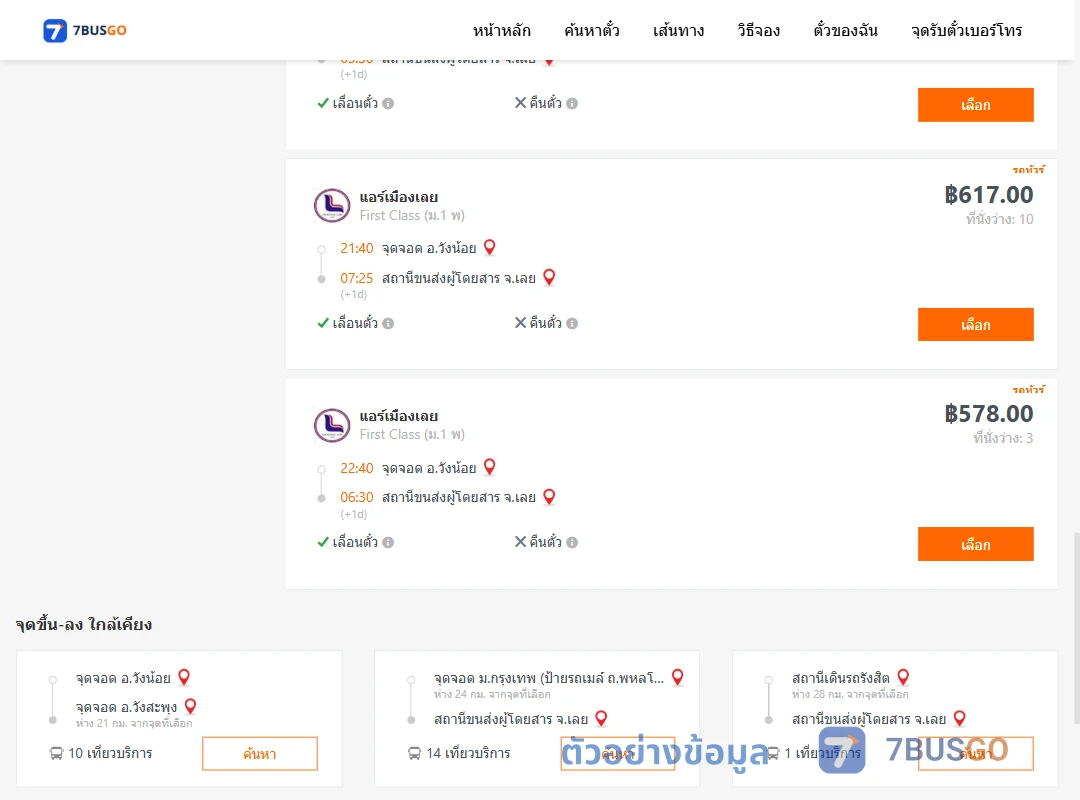The width and height of the screenshot is (1080, 800).
Task: Click the 06:30 arrival time
Action: coord(357,498)
